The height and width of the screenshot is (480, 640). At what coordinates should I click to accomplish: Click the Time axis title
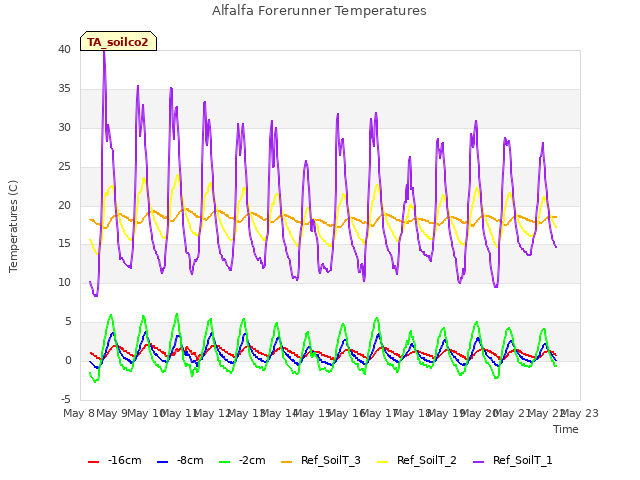click(566, 429)
